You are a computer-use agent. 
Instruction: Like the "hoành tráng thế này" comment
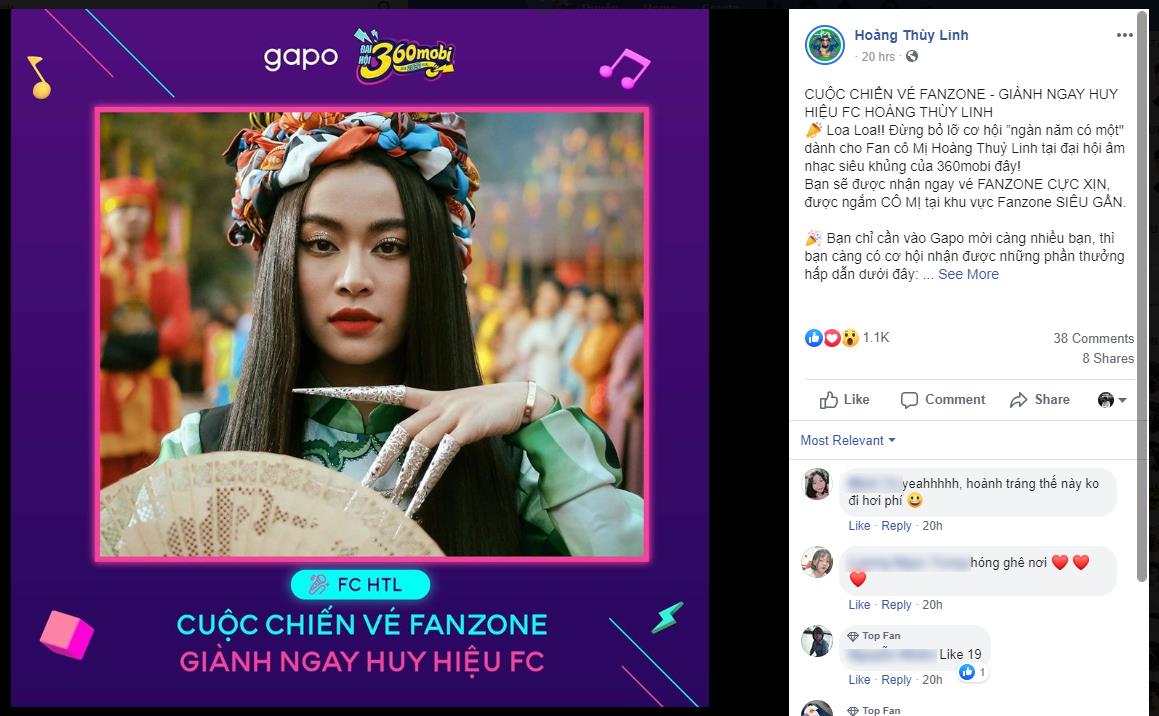(x=859, y=525)
